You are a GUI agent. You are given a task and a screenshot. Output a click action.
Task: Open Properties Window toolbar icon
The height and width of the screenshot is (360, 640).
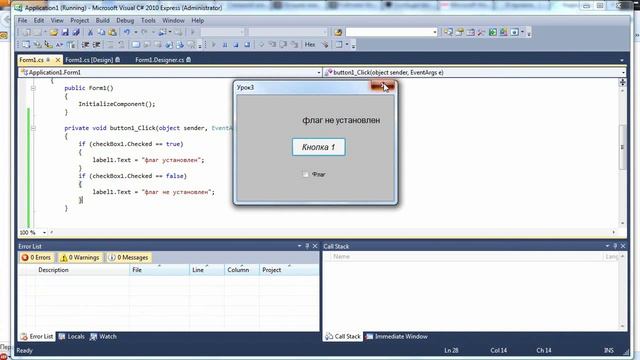(460, 32)
